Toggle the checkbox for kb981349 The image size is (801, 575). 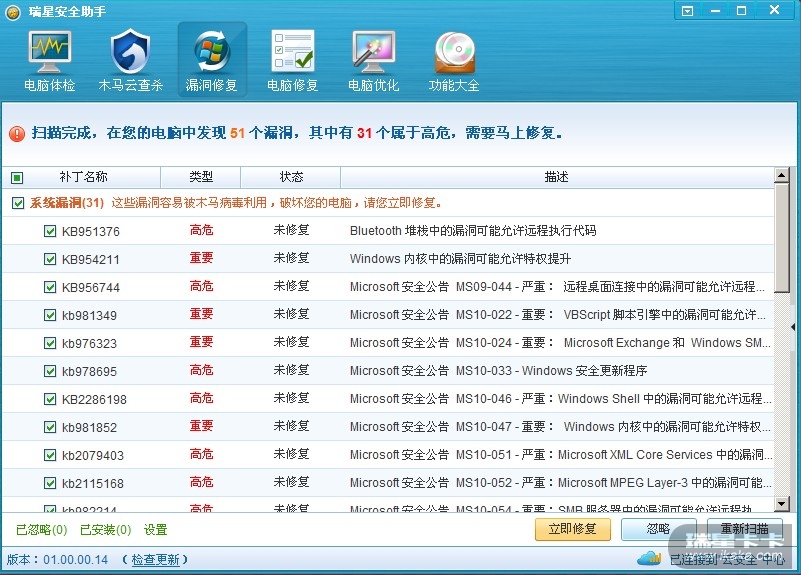coord(50,315)
